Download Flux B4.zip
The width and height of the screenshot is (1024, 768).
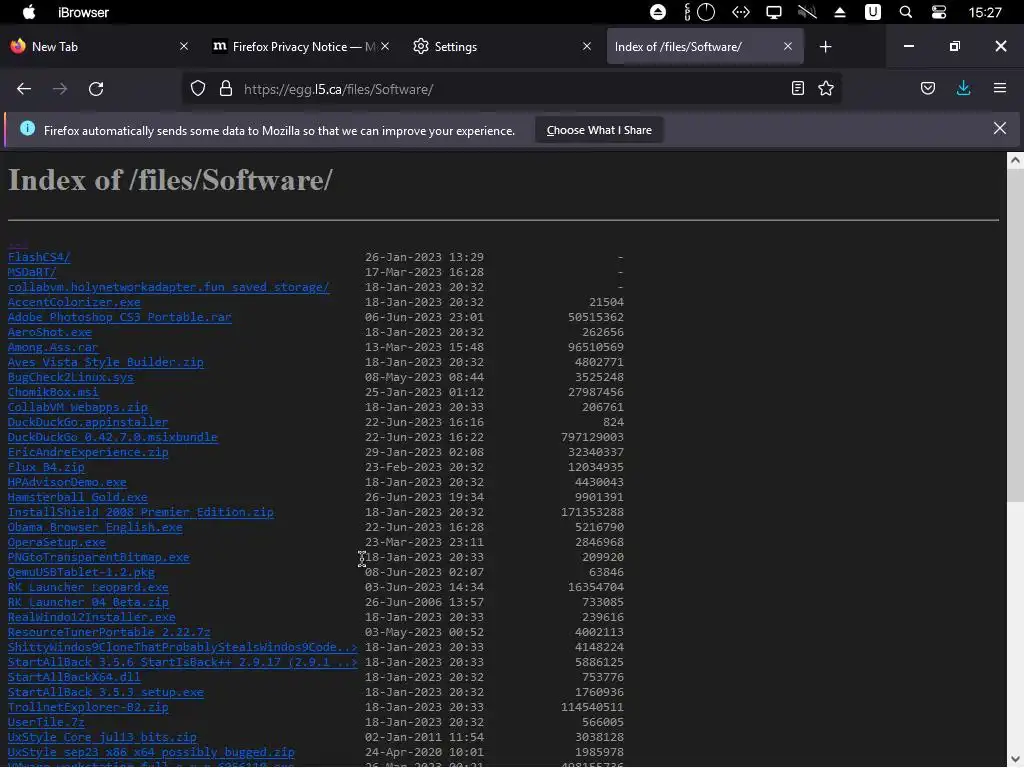(46, 468)
